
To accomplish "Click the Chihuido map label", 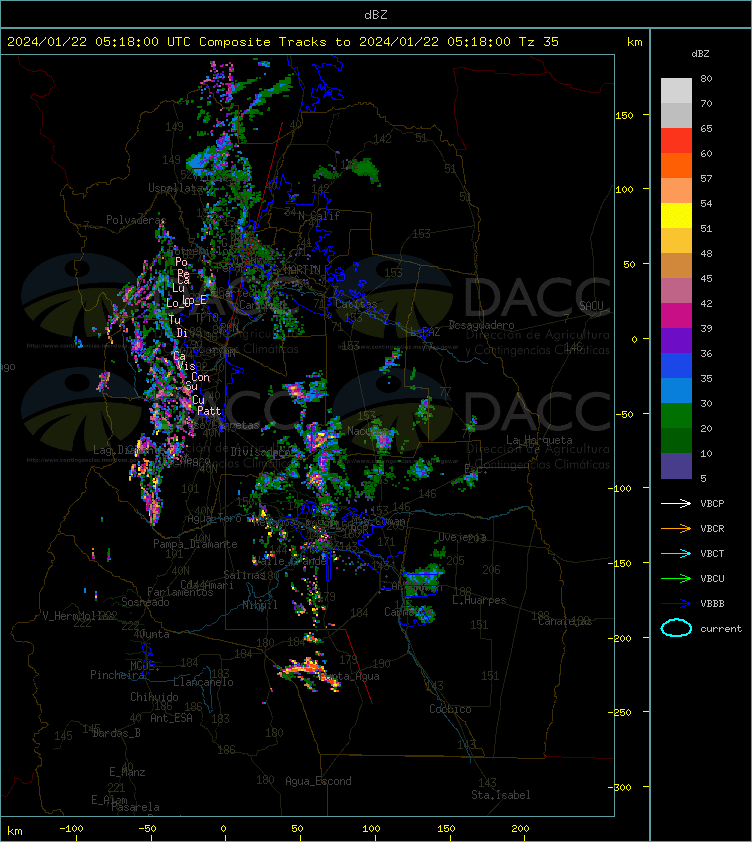I will point(154,697).
